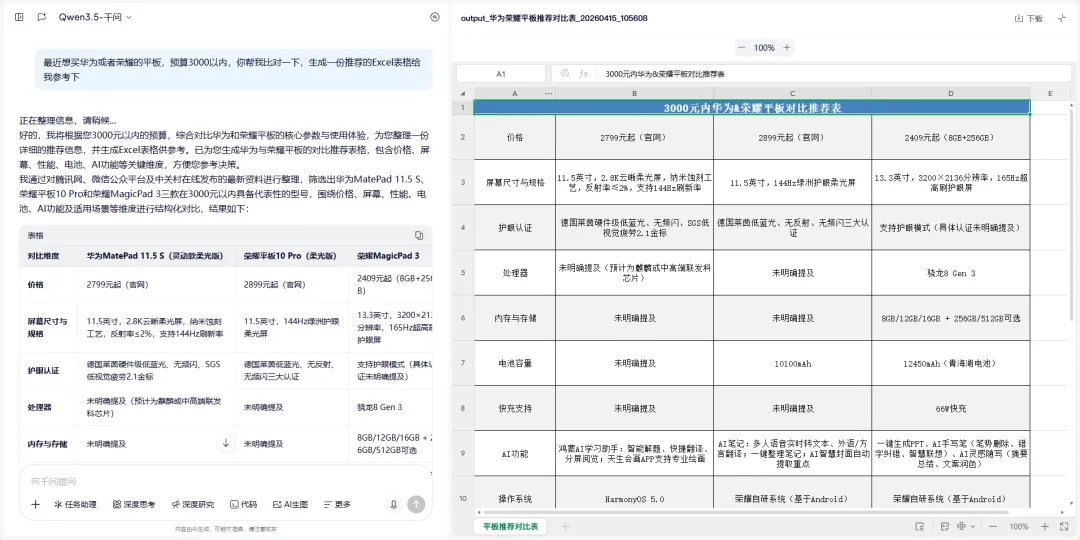
Task: Expand the 更多 more options menu
Action: pos(337,505)
